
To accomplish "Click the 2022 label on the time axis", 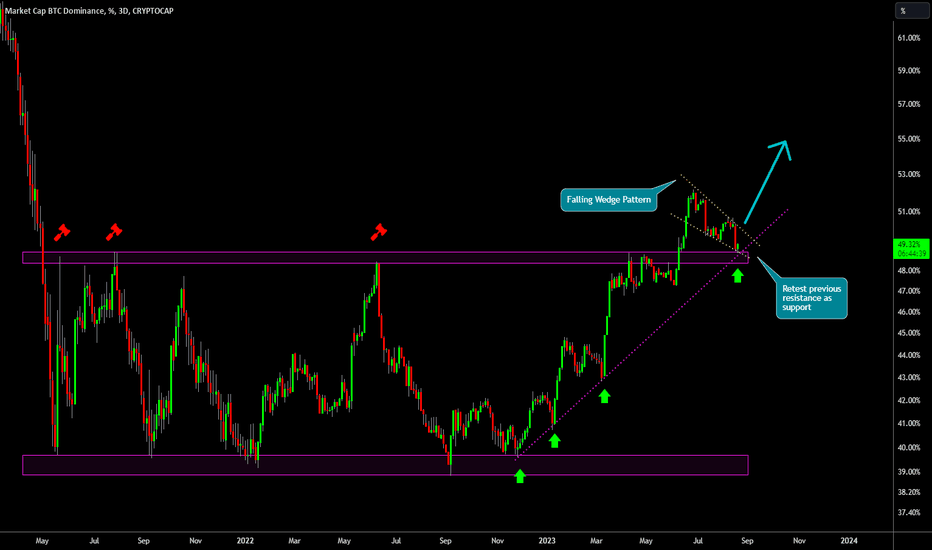I will coord(245,541).
